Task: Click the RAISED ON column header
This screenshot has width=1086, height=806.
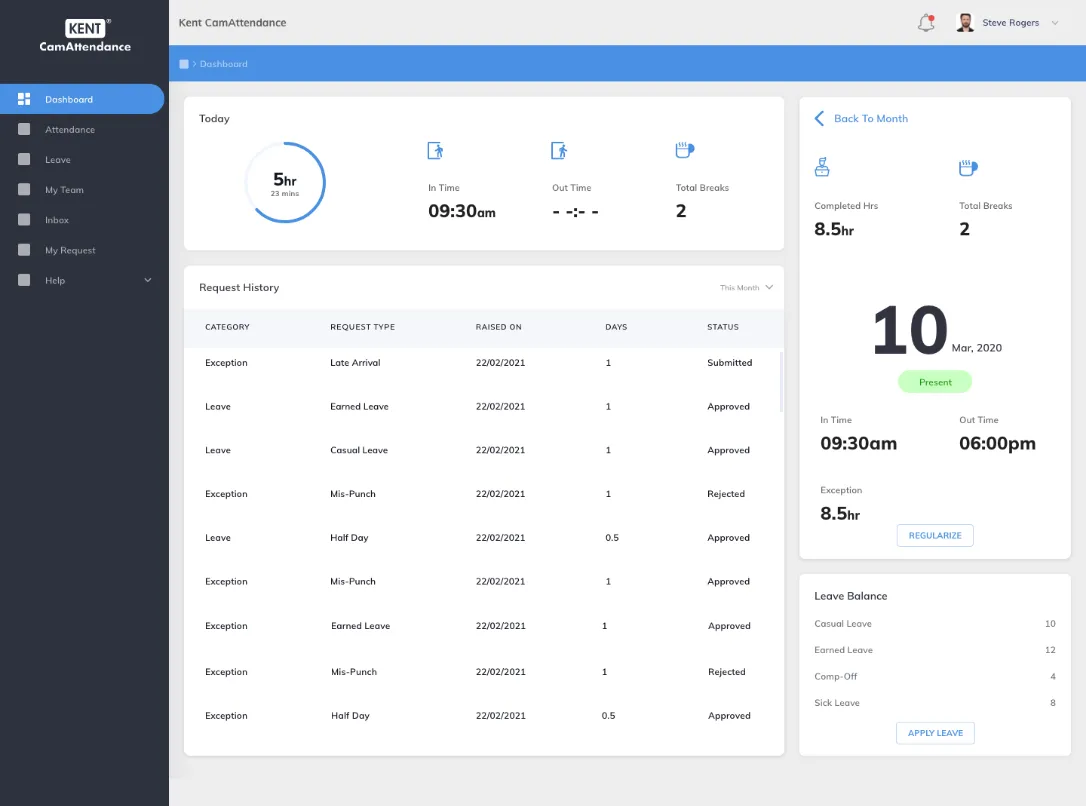Action: tap(499, 327)
